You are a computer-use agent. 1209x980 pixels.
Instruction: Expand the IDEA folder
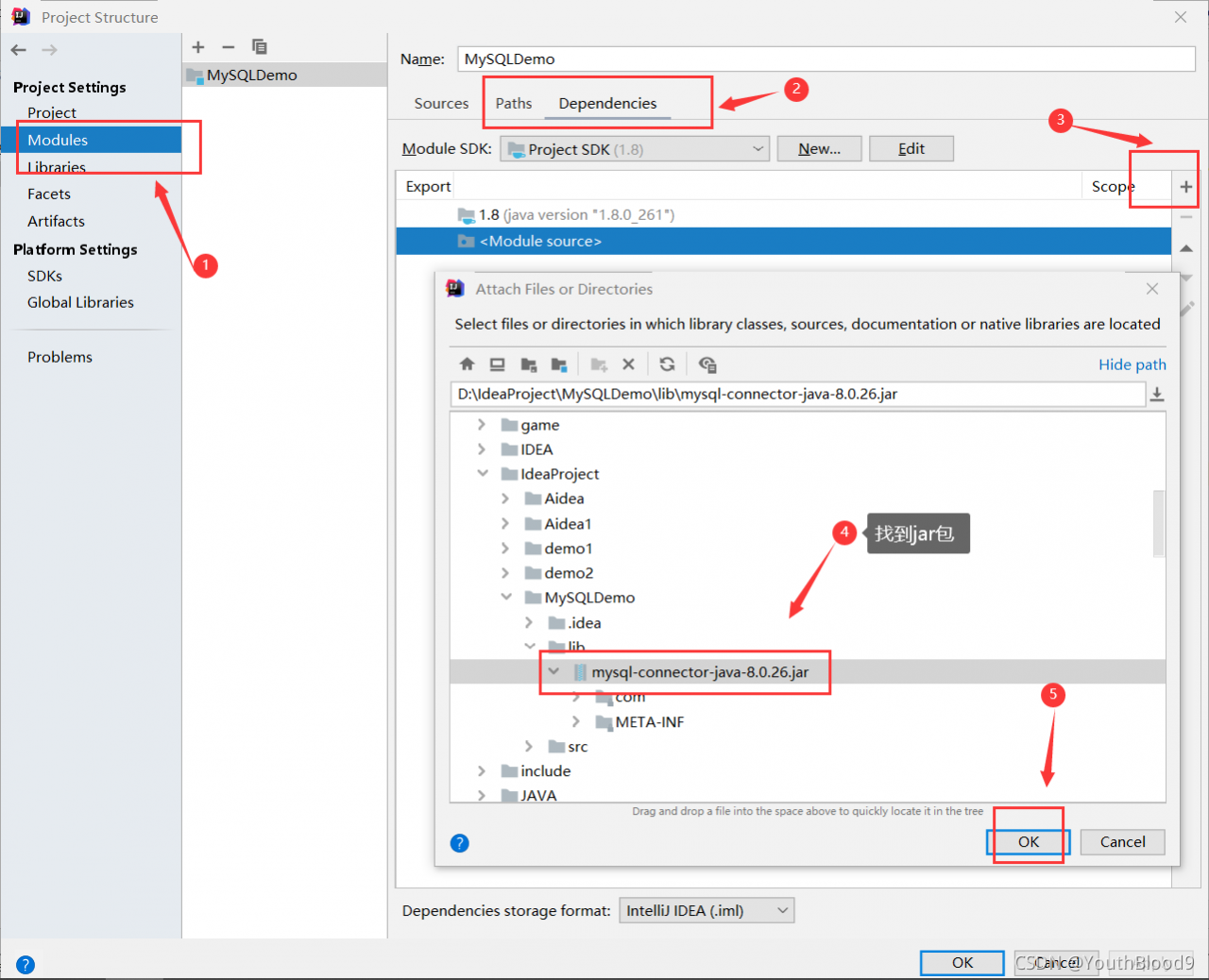point(482,449)
